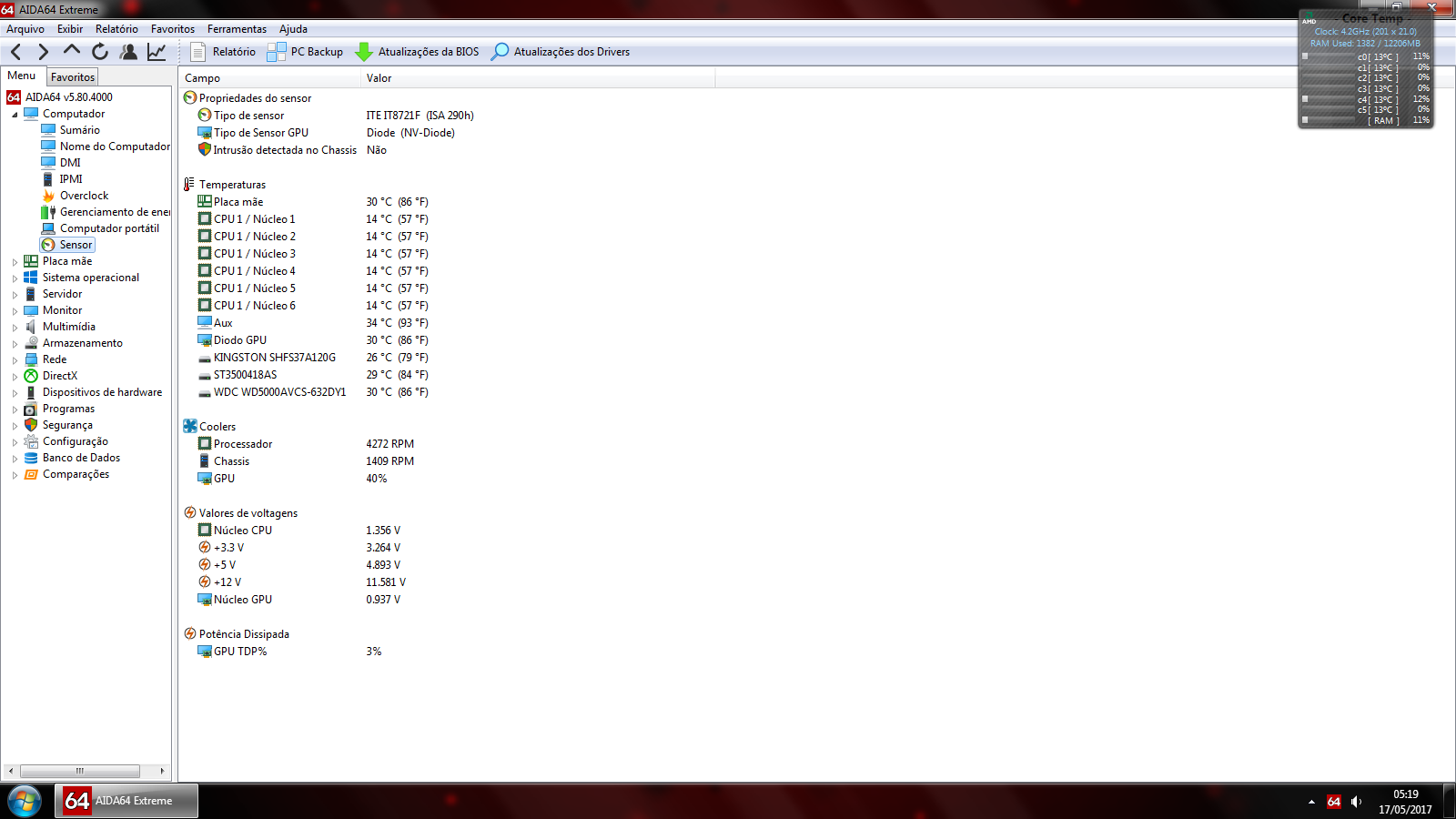Expand the Multimídia tree node

pyautogui.click(x=15, y=328)
